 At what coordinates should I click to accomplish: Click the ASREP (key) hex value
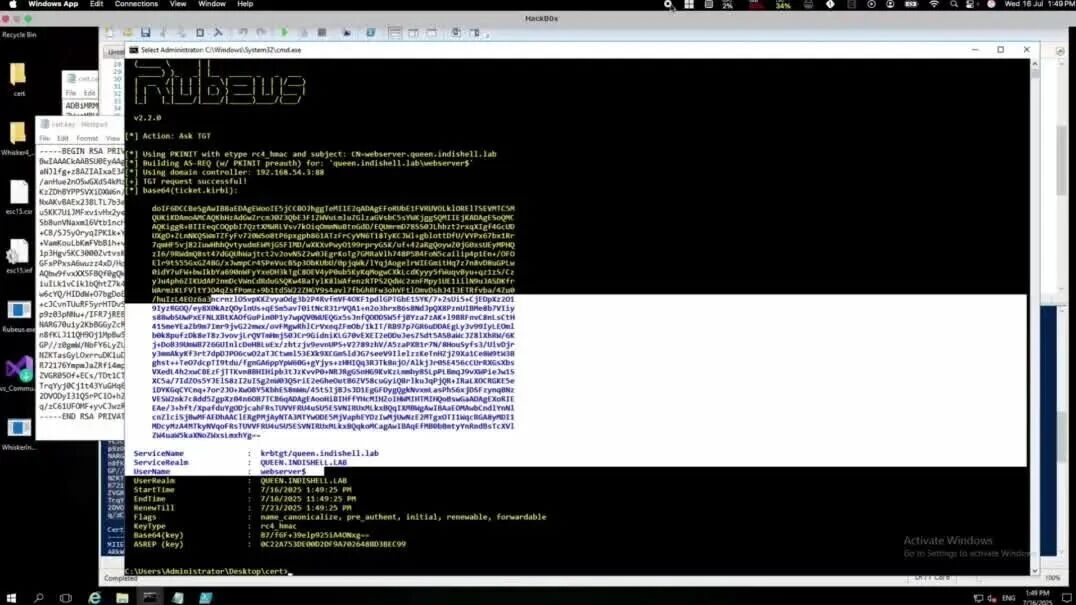coord(333,544)
